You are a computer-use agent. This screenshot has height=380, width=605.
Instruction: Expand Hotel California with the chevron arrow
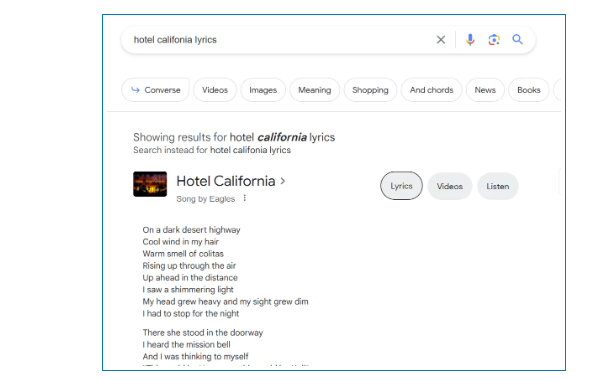pos(283,181)
